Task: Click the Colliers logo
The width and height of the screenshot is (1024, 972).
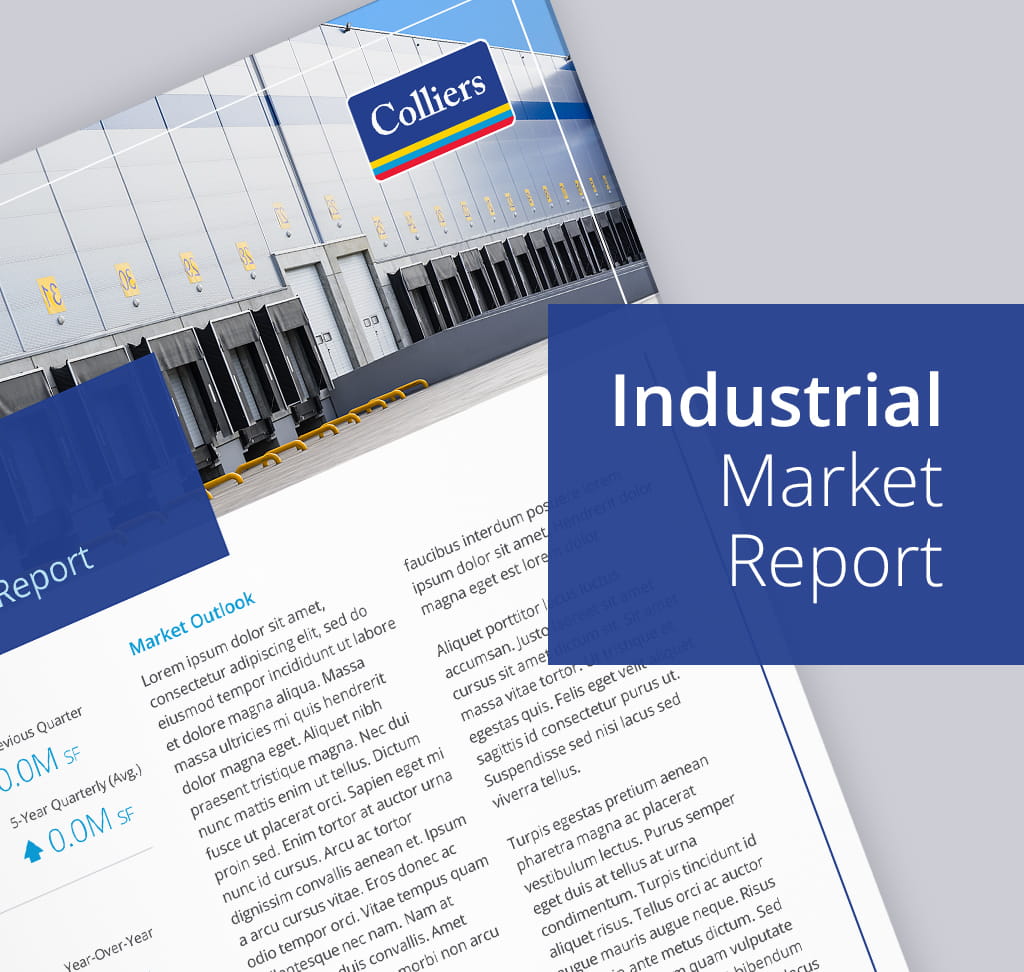Action: (430, 110)
